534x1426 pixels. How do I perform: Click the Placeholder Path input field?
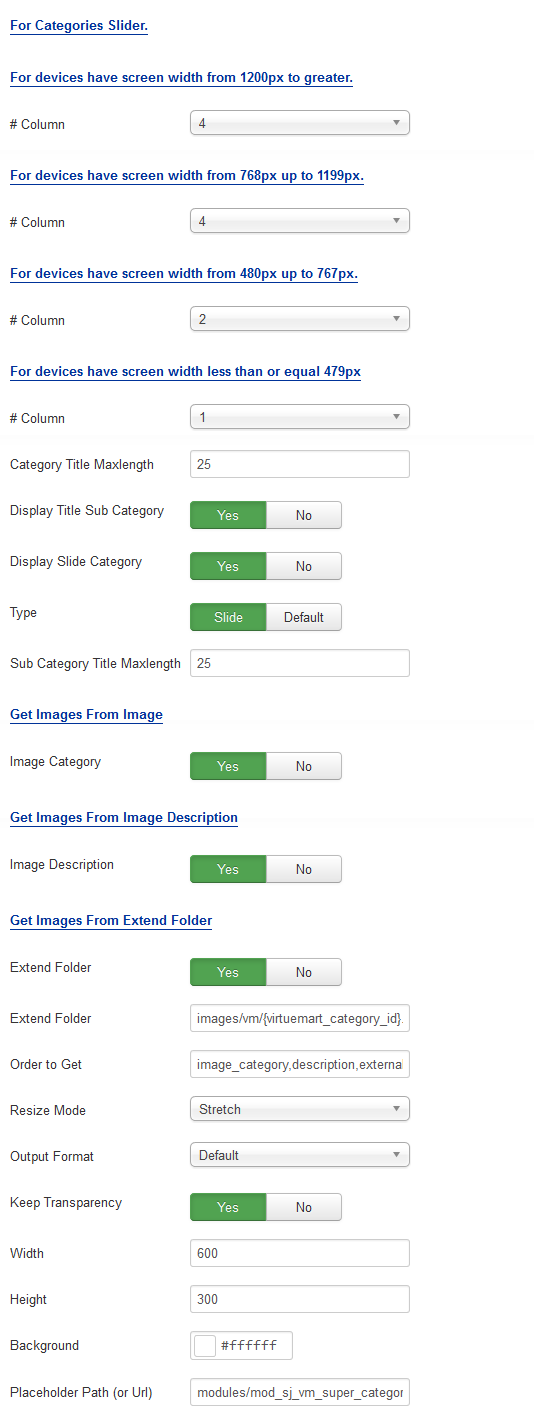(x=300, y=1392)
